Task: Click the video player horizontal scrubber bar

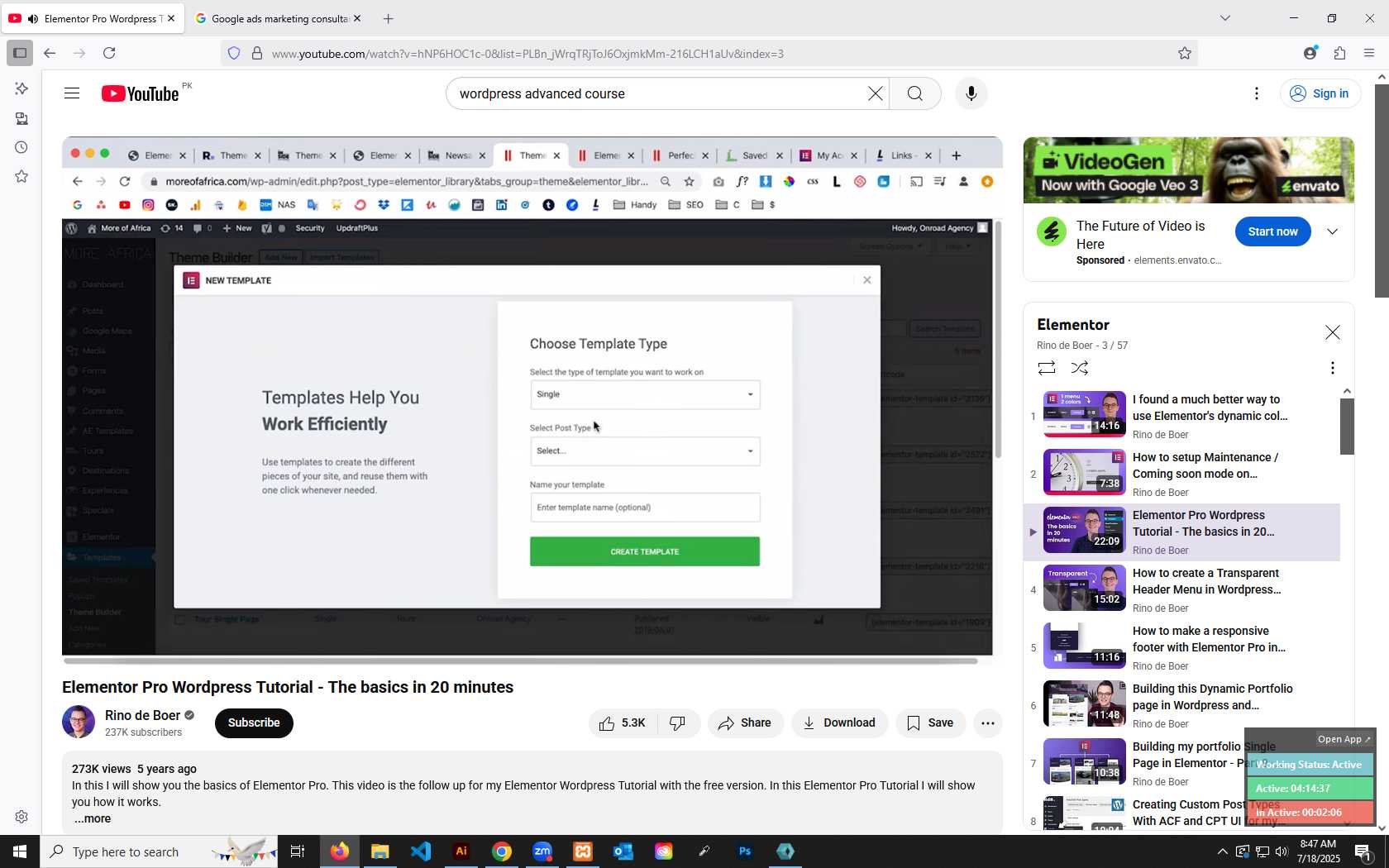Action: [521, 661]
